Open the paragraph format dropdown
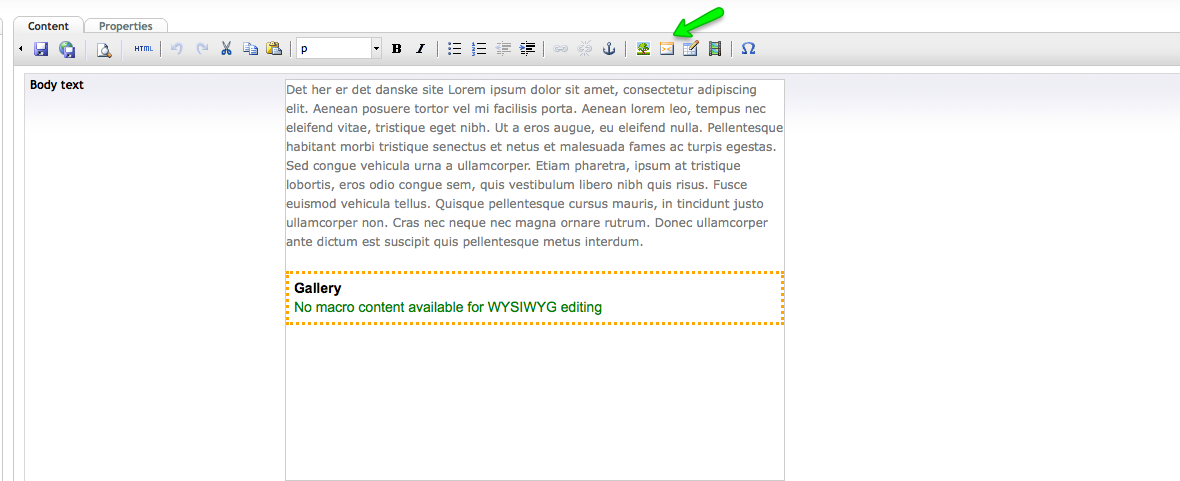Viewport: 1180px width, 481px height. [x=376, y=49]
